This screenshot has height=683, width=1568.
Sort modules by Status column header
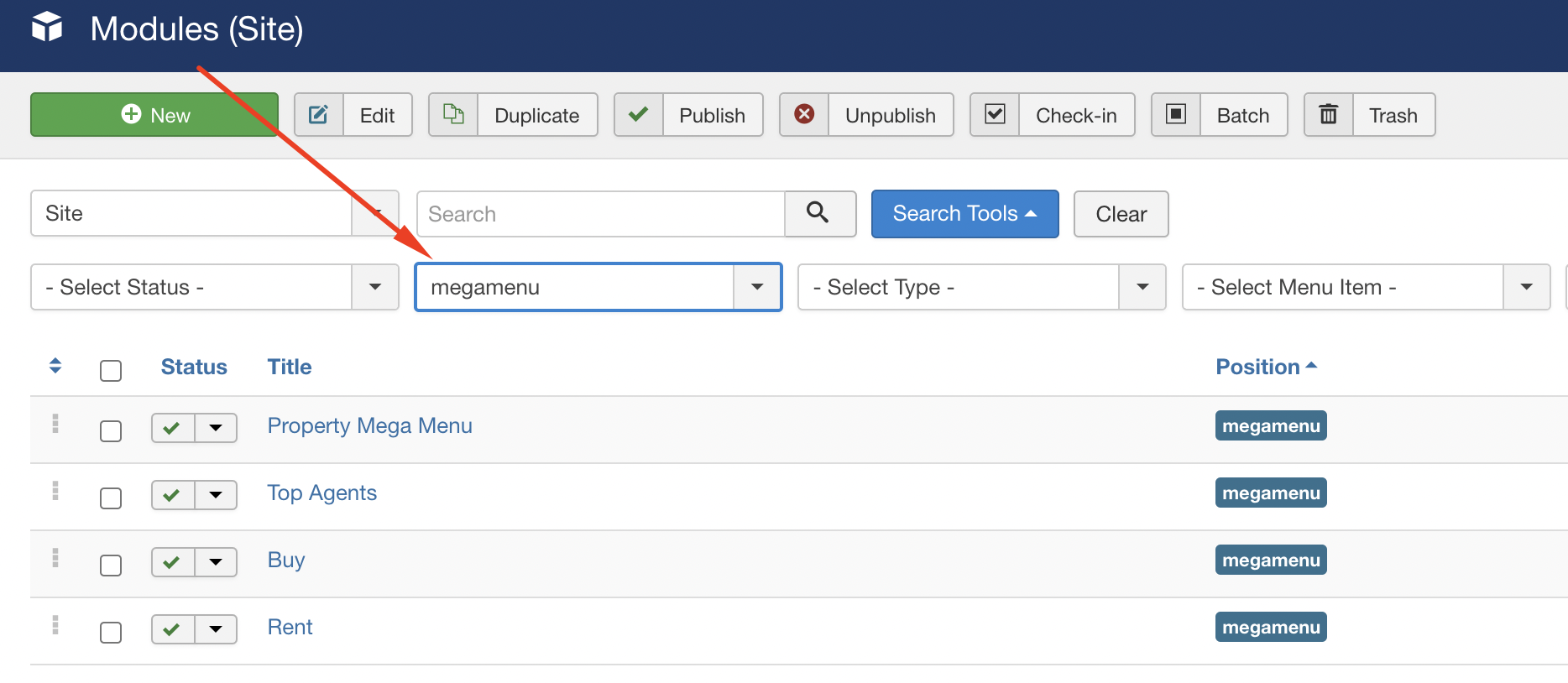(194, 367)
